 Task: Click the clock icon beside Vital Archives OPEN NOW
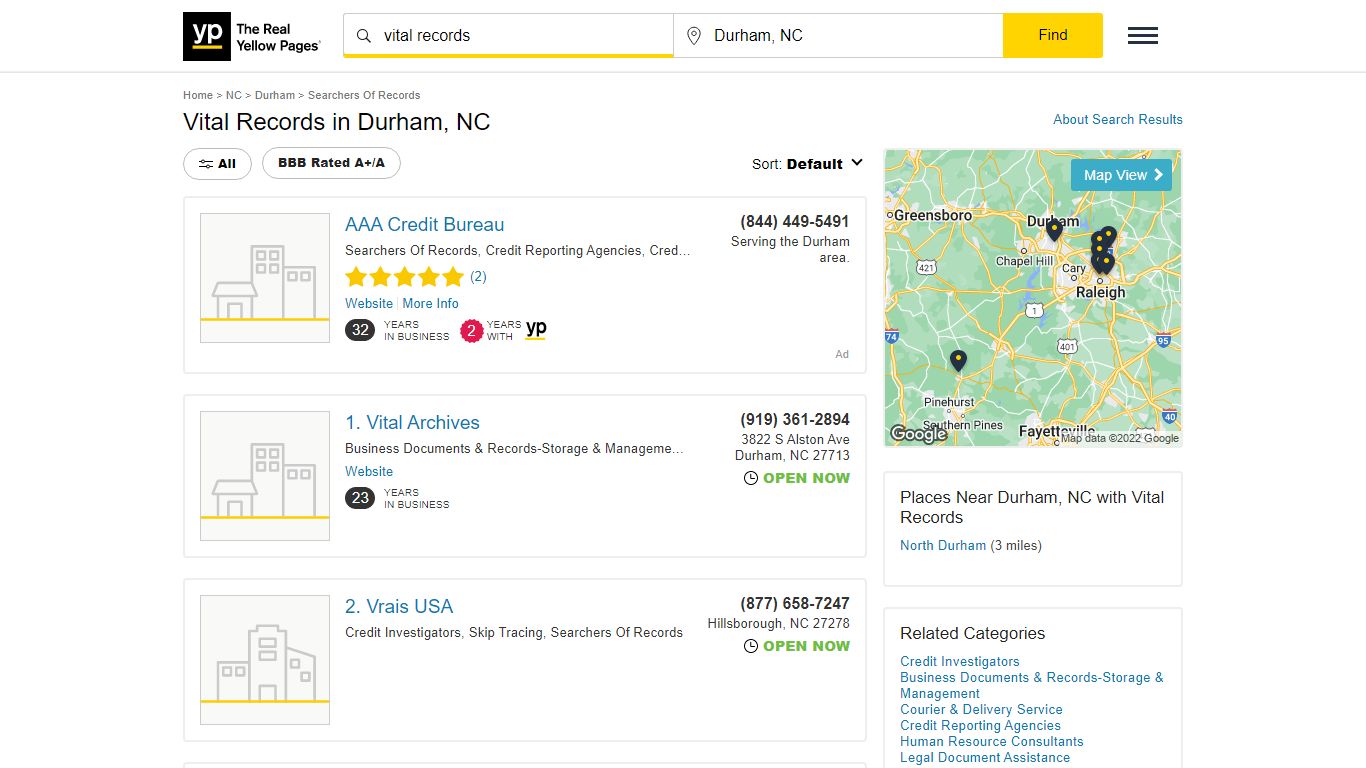[x=751, y=478]
